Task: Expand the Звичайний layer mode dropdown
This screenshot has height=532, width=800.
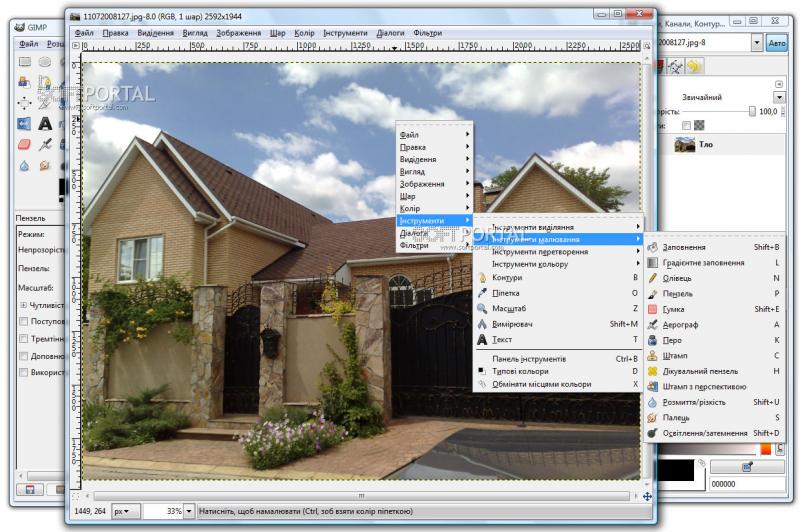Action: click(779, 97)
